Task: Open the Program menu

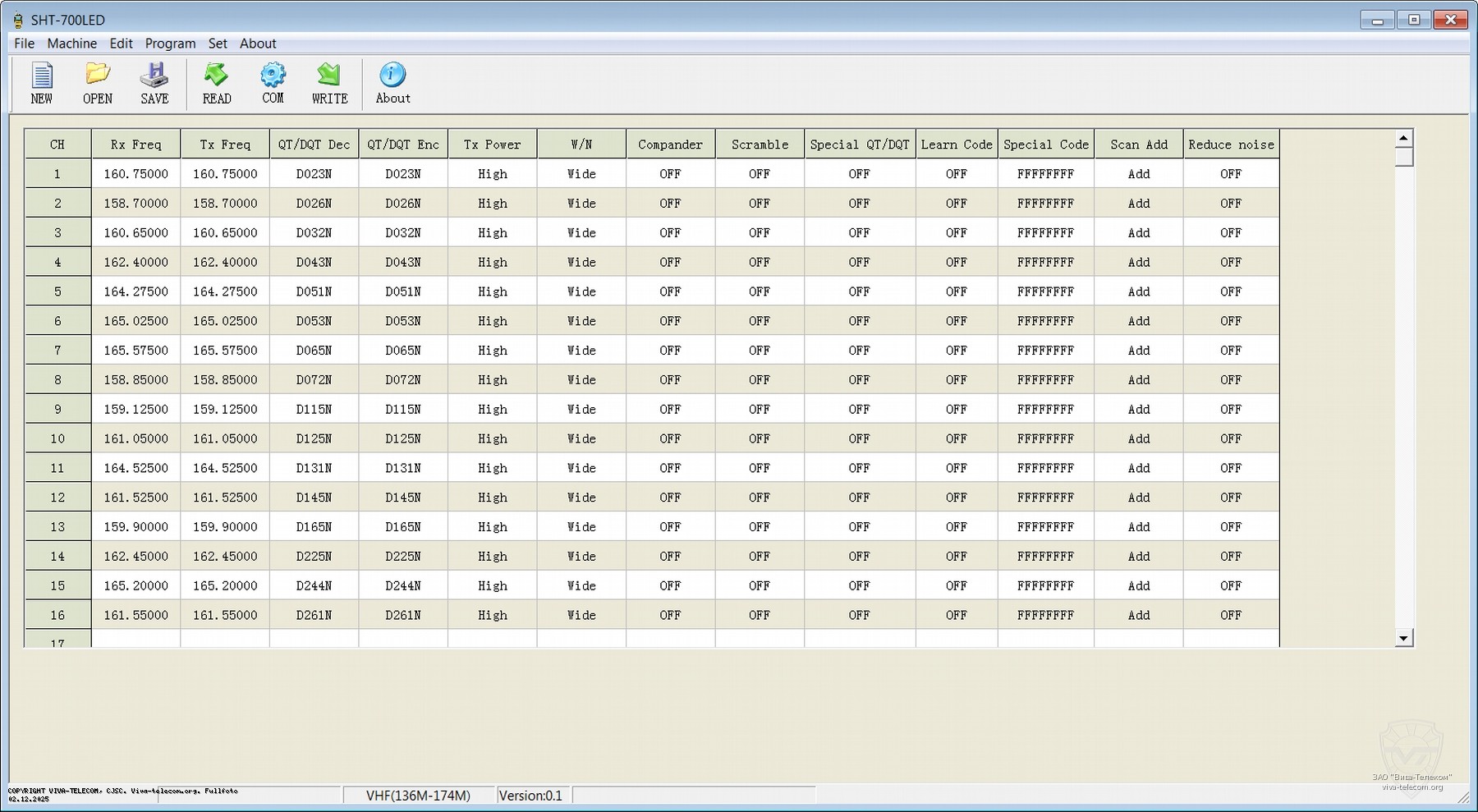Action: [170, 44]
